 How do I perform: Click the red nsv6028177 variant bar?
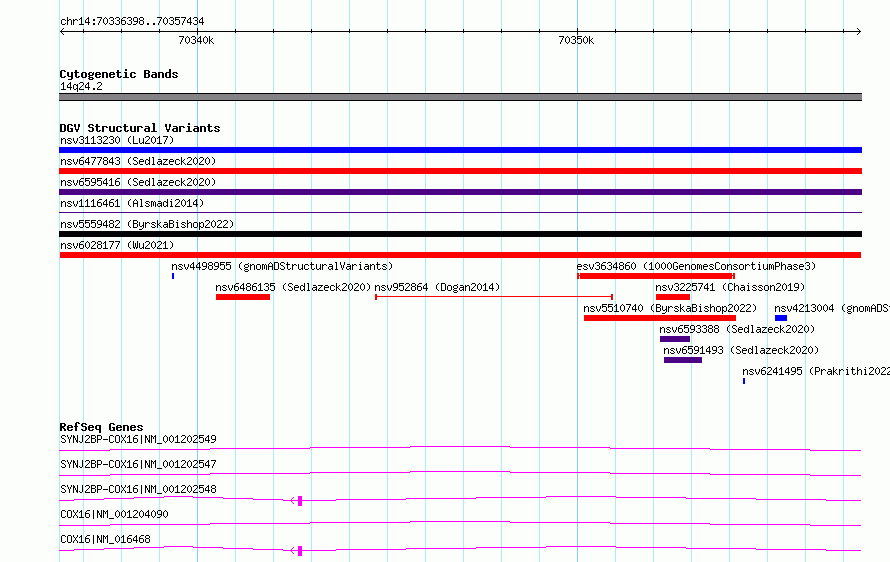[460, 255]
